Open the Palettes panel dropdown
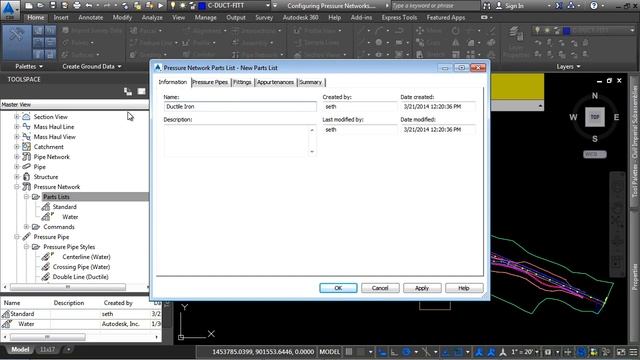The image size is (640, 360). coord(29,66)
